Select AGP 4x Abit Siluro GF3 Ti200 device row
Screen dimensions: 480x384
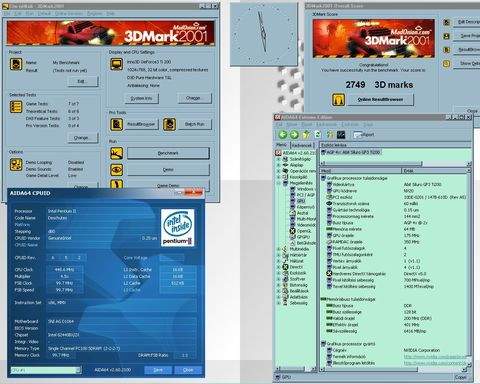[x=351, y=152]
